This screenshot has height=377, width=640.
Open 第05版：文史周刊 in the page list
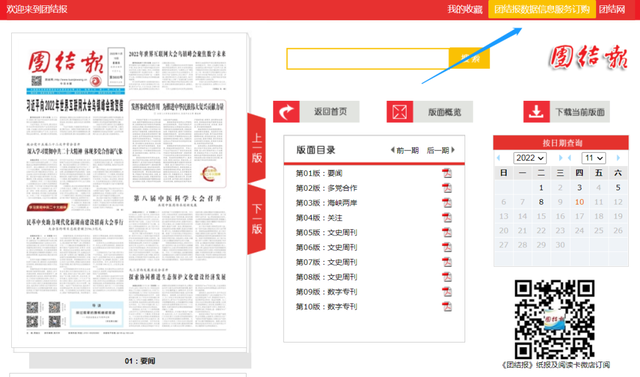click(326, 233)
